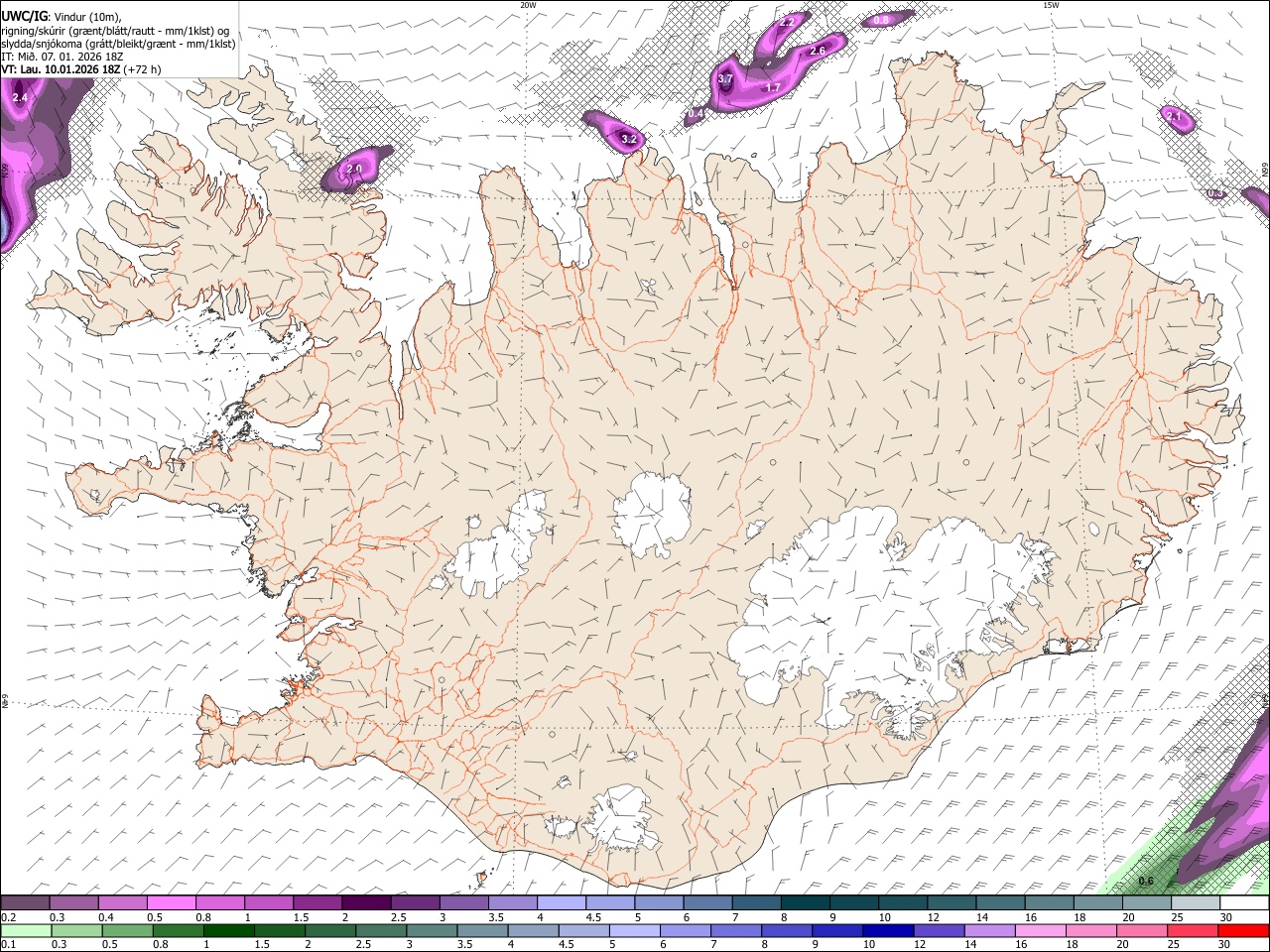Click the 0.1 label on the lower scale

tap(8, 944)
